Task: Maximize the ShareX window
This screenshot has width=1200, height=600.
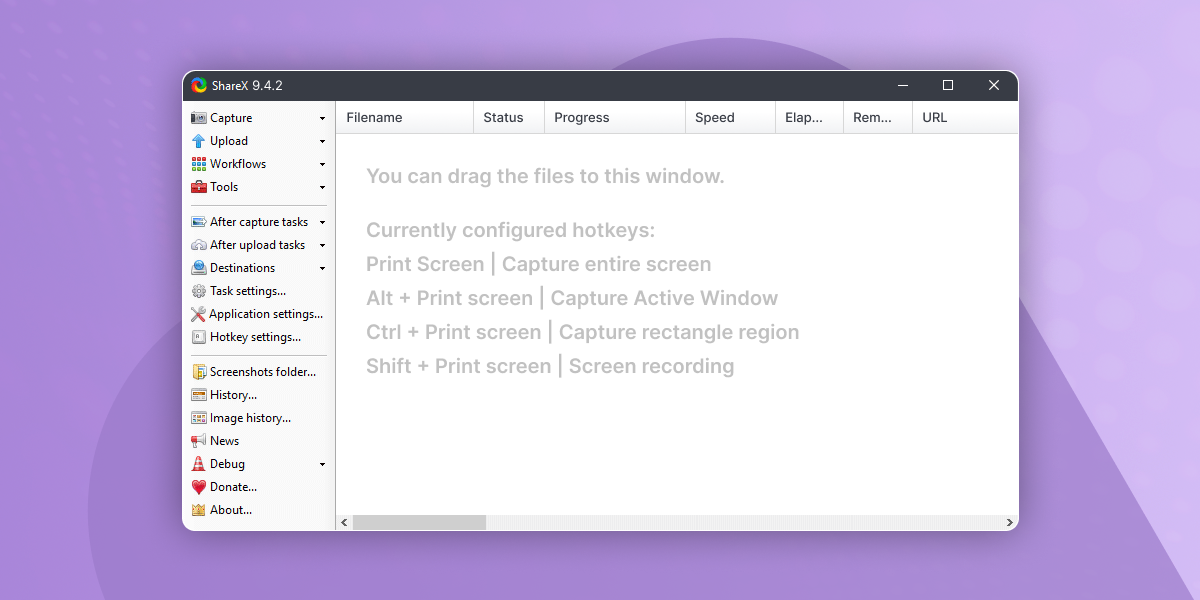Action: coord(948,85)
